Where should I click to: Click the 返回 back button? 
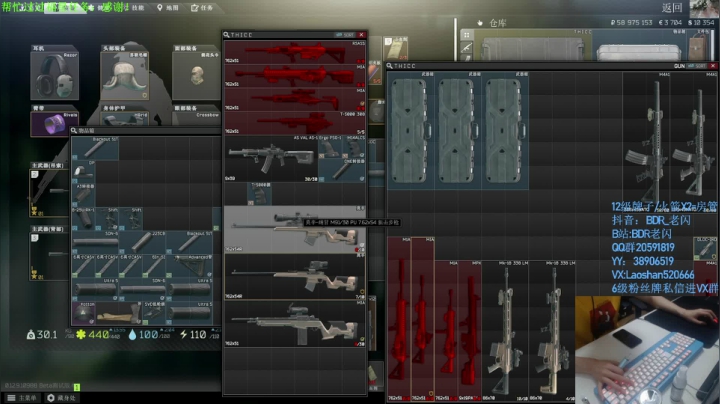672,7
